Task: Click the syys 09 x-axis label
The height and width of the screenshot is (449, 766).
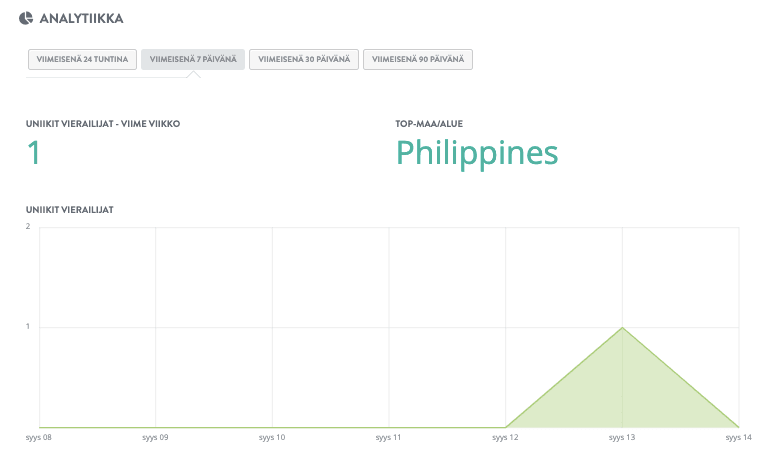Action: pyautogui.click(x=155, y=437)
